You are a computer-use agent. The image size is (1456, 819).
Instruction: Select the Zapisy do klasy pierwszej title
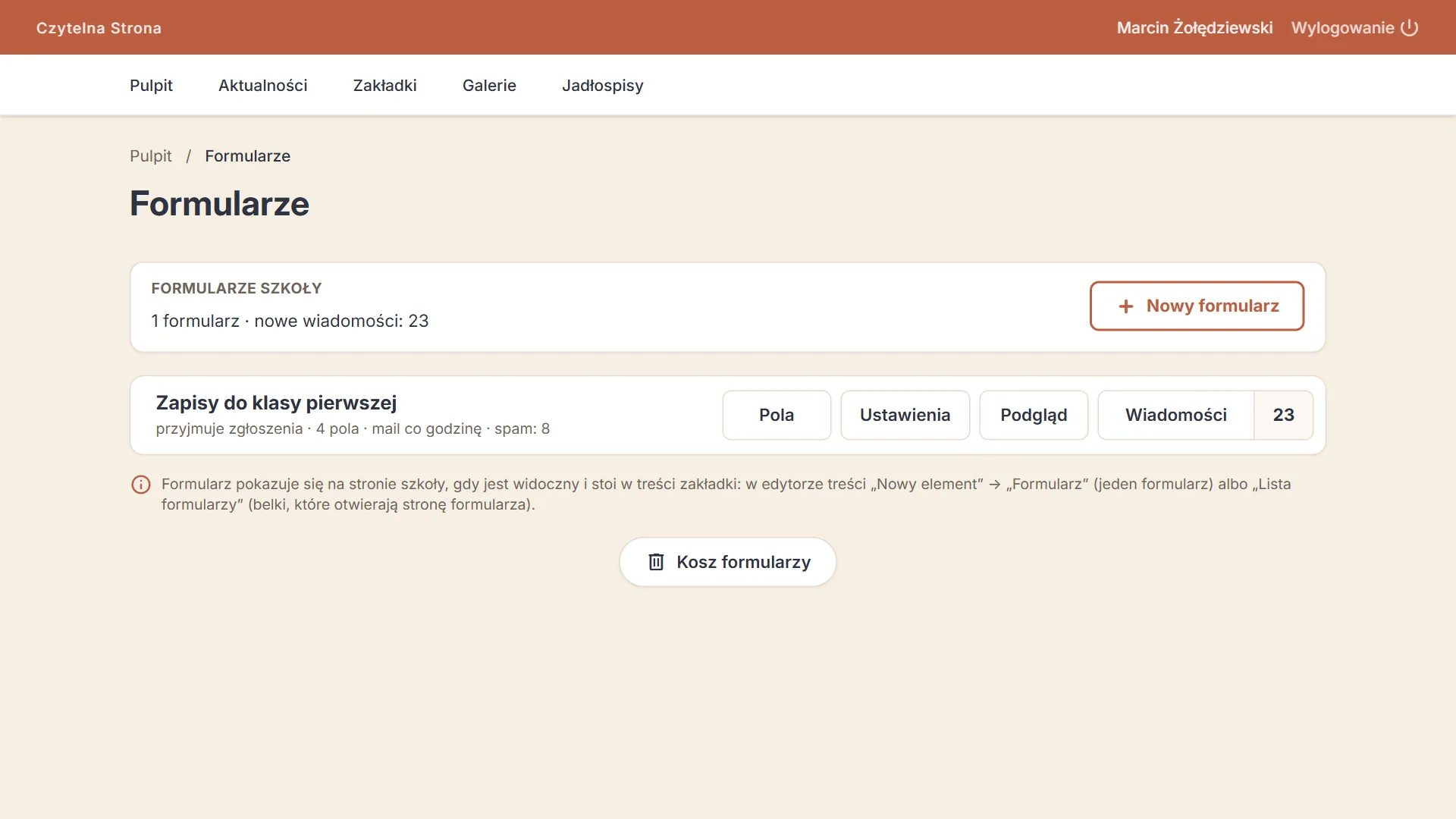(x=276, y=403)
